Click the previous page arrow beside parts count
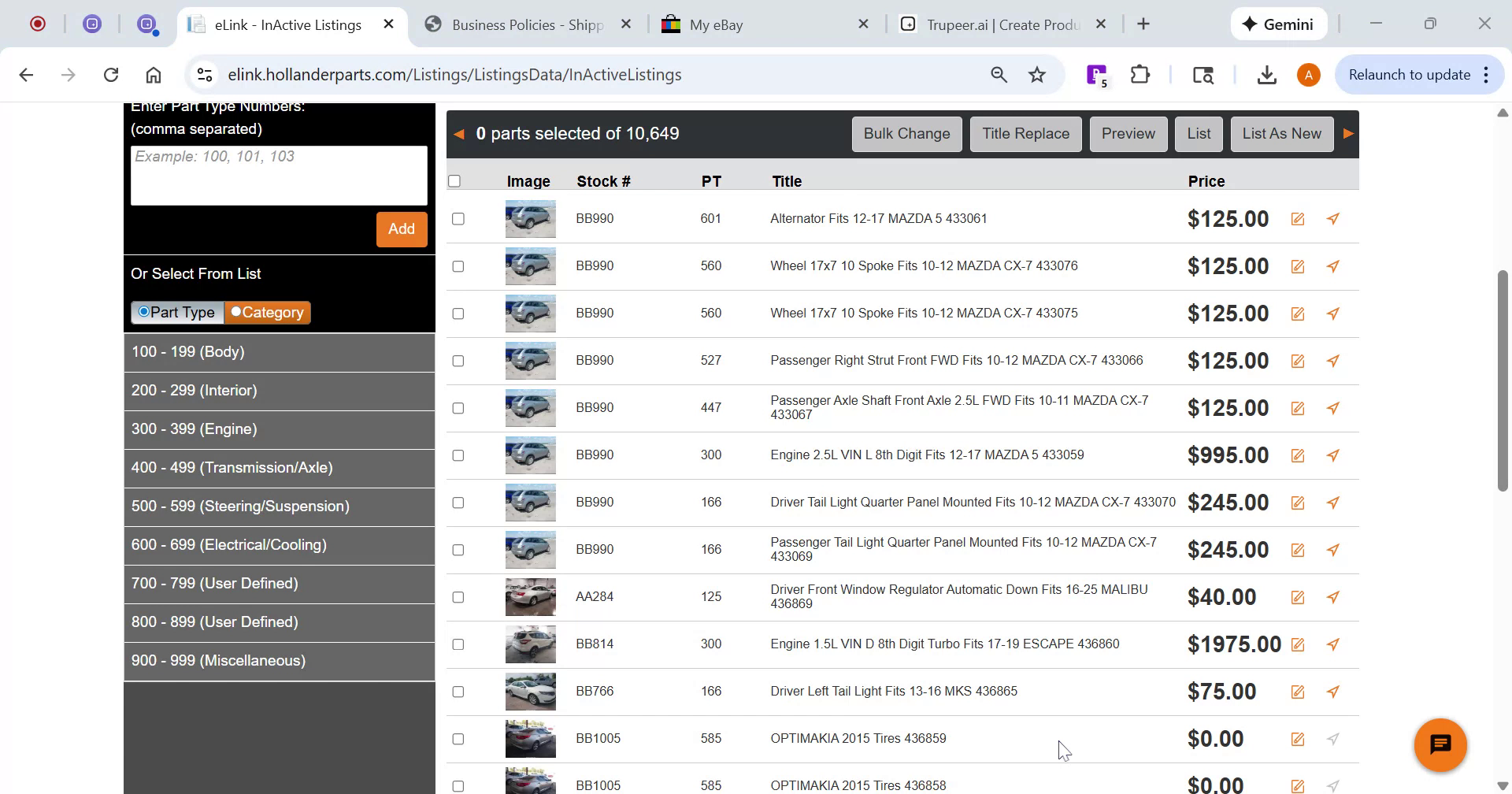 tap(459, 133)
